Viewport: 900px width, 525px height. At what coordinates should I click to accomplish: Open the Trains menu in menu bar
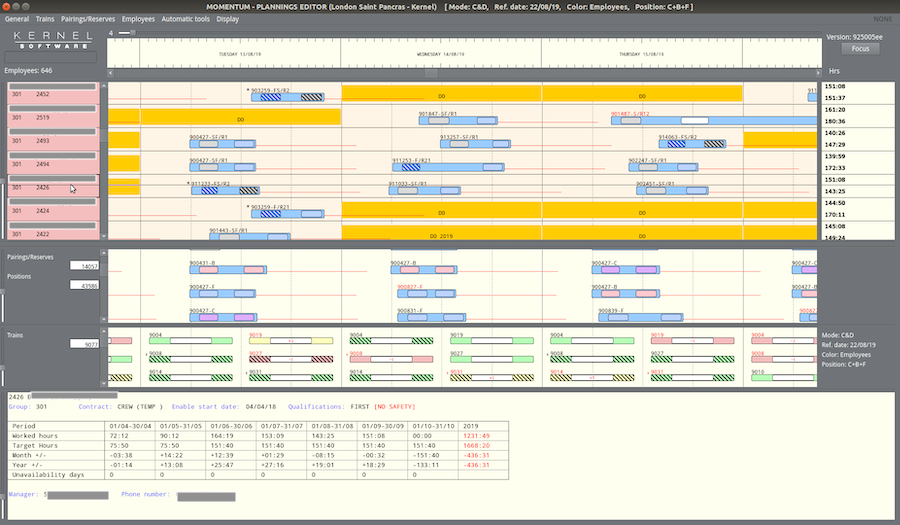tap(45, 19)
